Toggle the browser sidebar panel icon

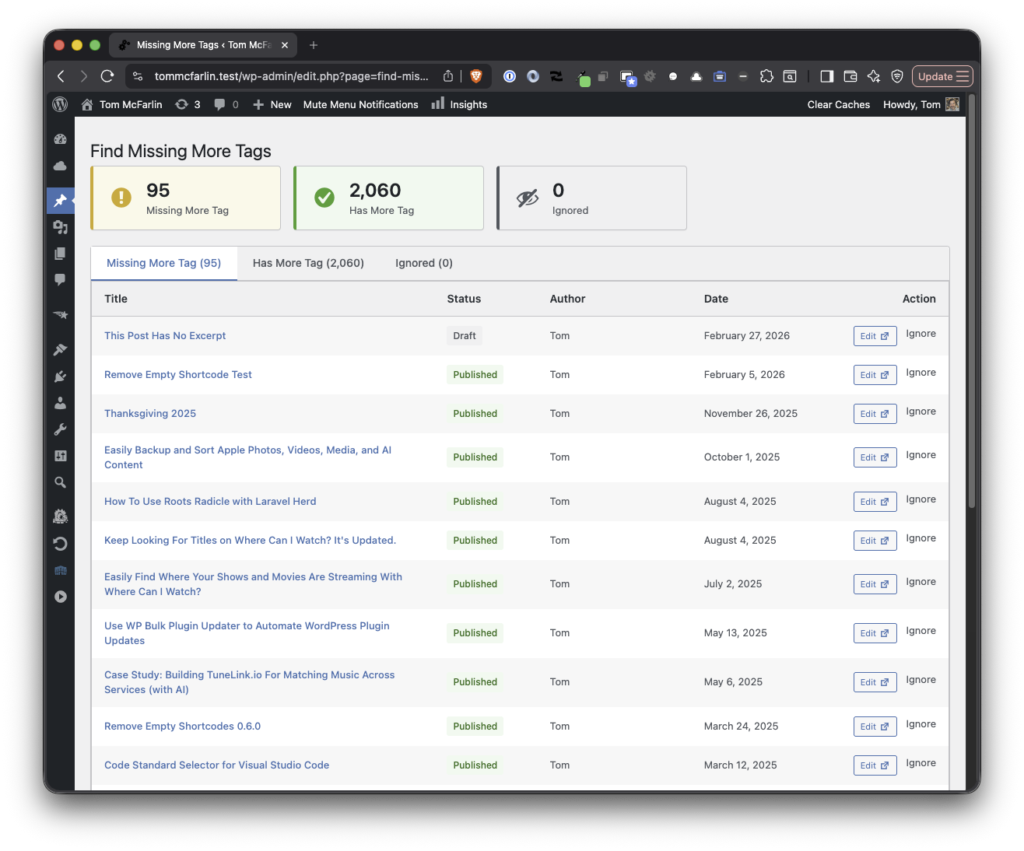tap(826, 76)
